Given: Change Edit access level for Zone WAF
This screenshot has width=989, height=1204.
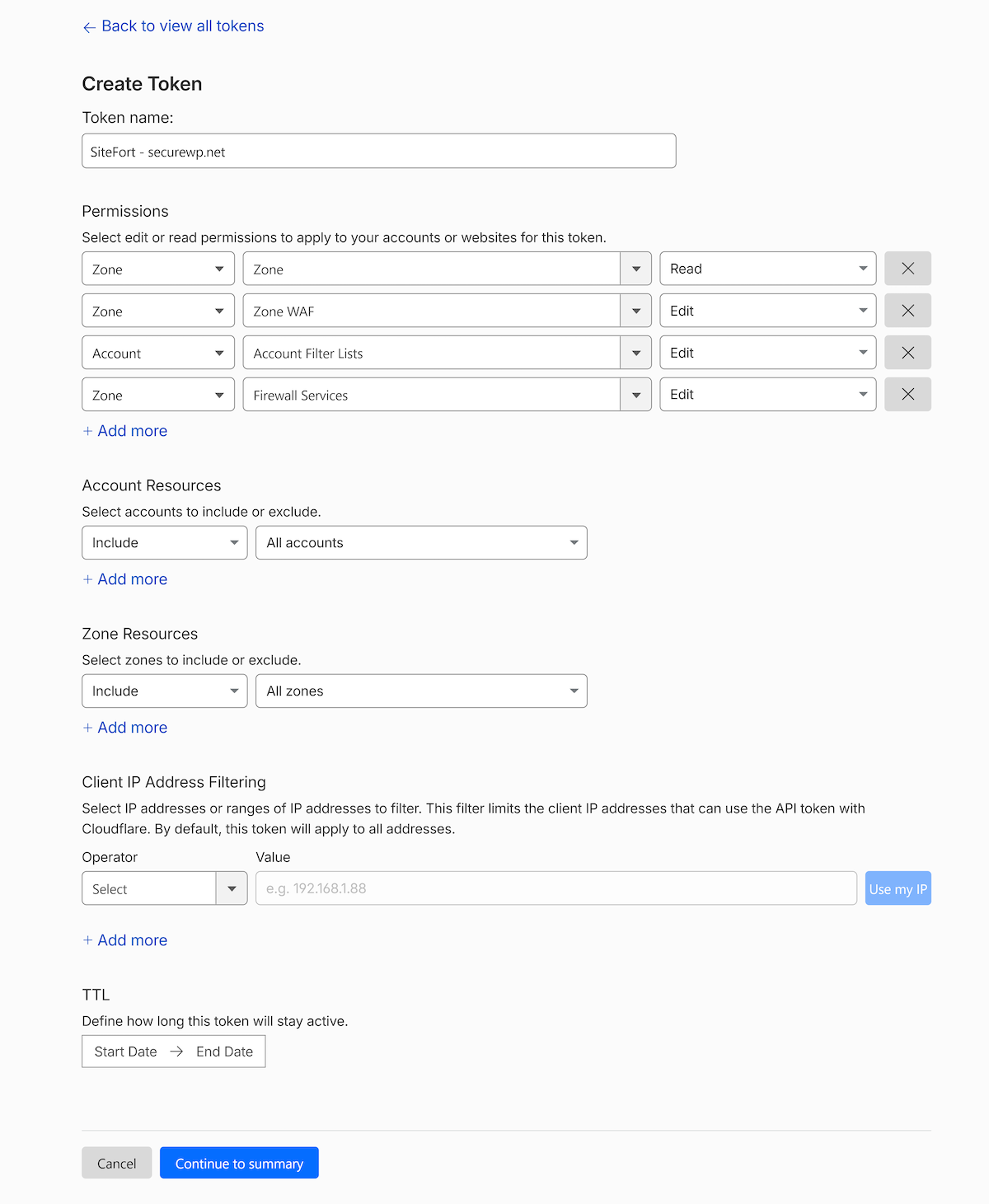Looking at the screenshot, I should [x=767, y=311].
